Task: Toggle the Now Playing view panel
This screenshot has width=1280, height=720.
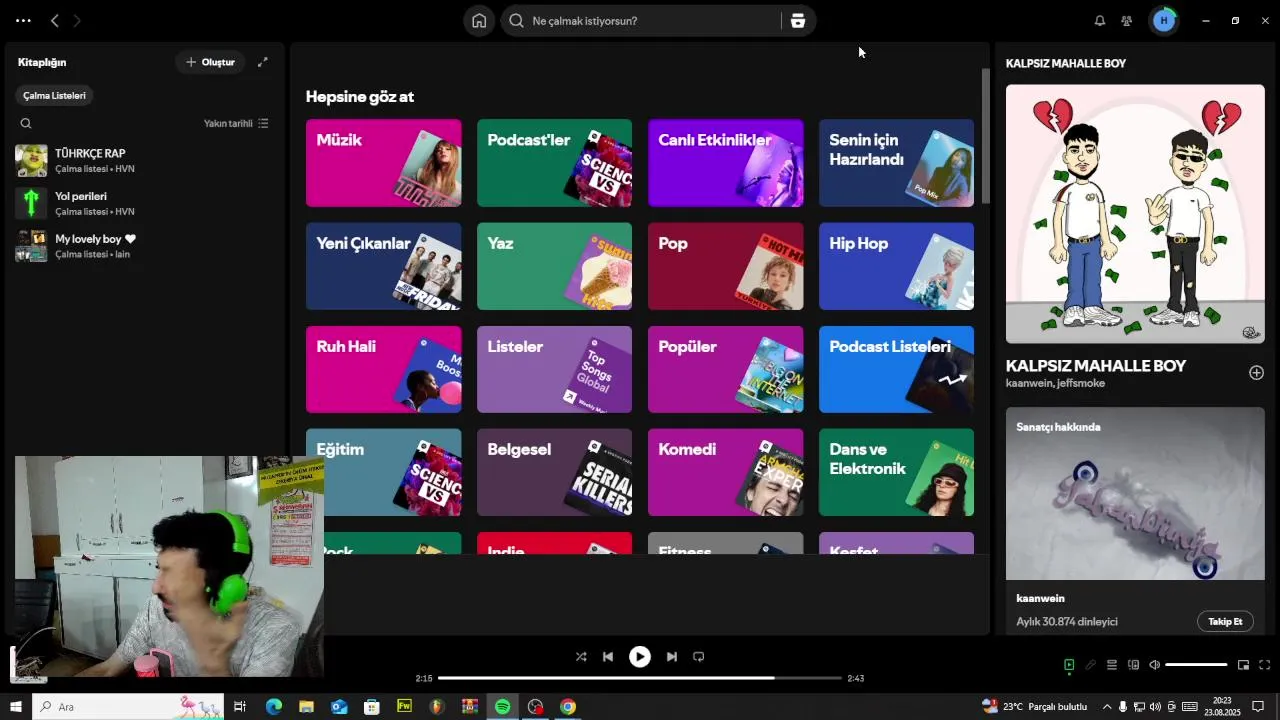Action: pyautogui.click(x=1069, y=665)
